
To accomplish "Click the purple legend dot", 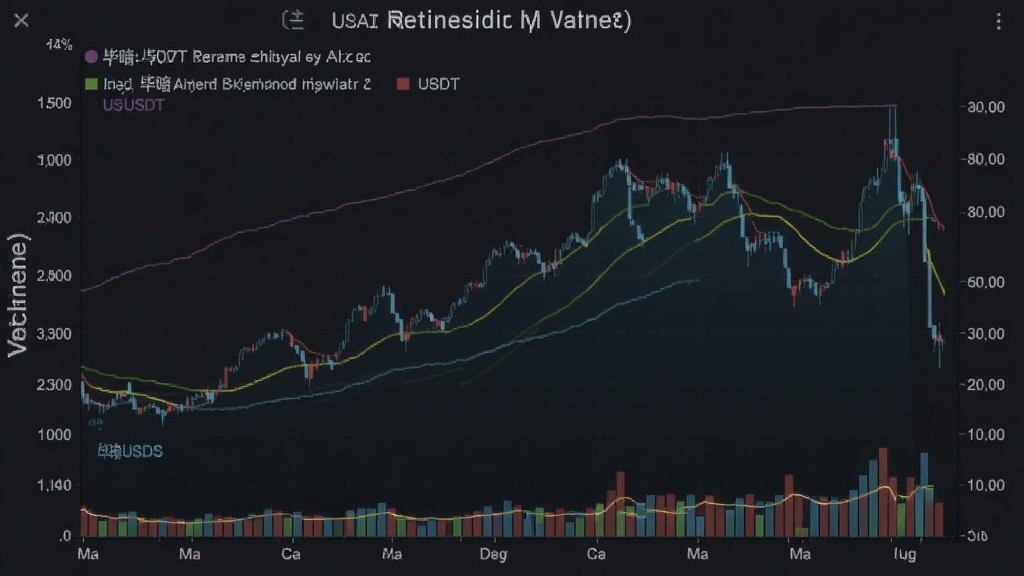I will [x=91, y=57].
